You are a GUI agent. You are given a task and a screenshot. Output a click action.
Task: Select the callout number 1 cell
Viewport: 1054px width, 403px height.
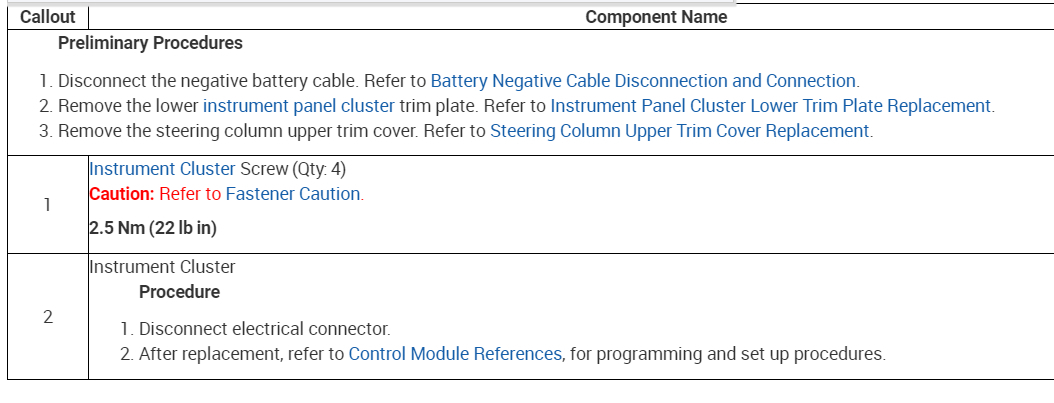coord(47,205)
